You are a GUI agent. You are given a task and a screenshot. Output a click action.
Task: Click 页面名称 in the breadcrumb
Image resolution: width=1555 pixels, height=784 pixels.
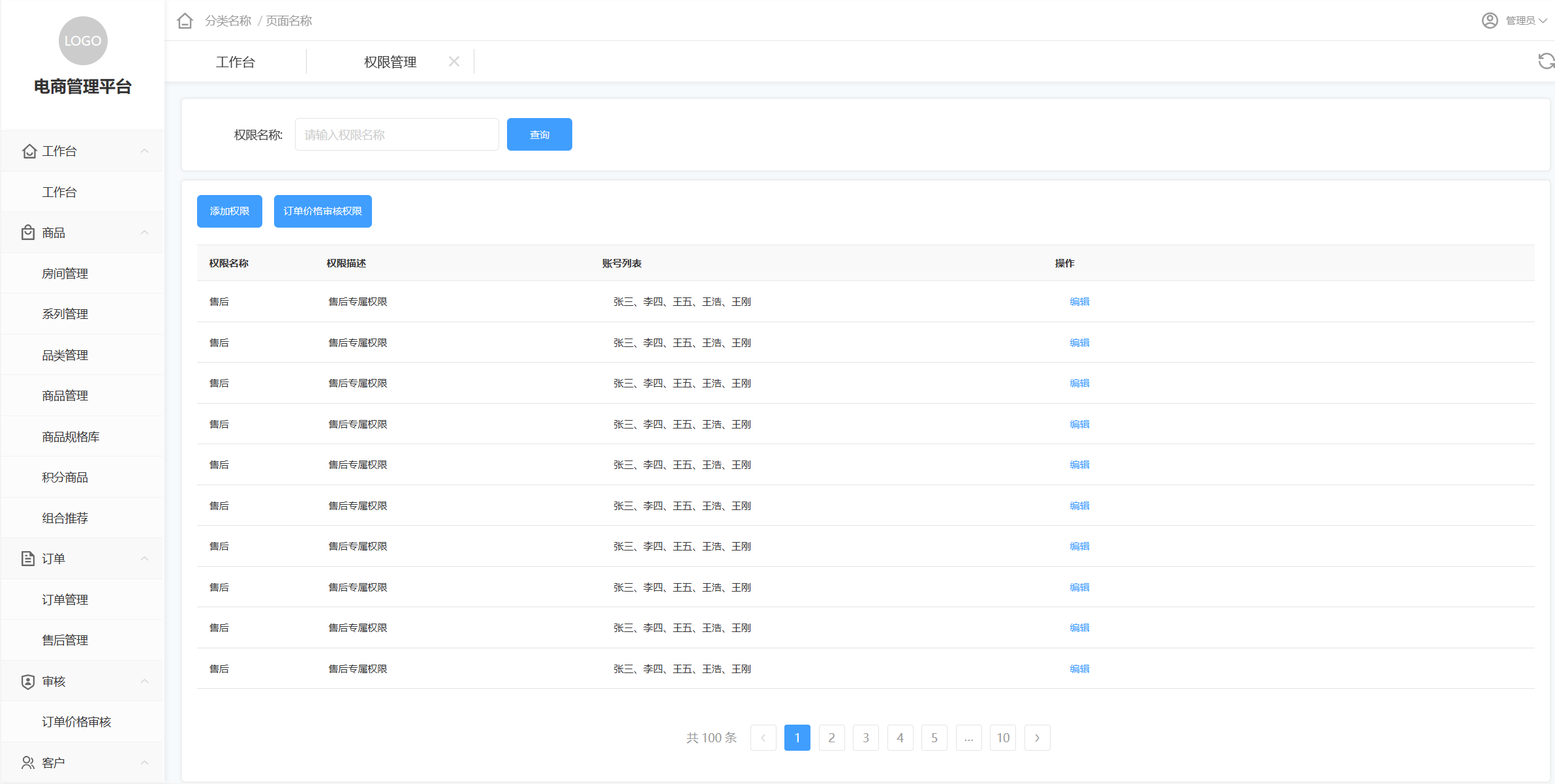click(289, 21)
